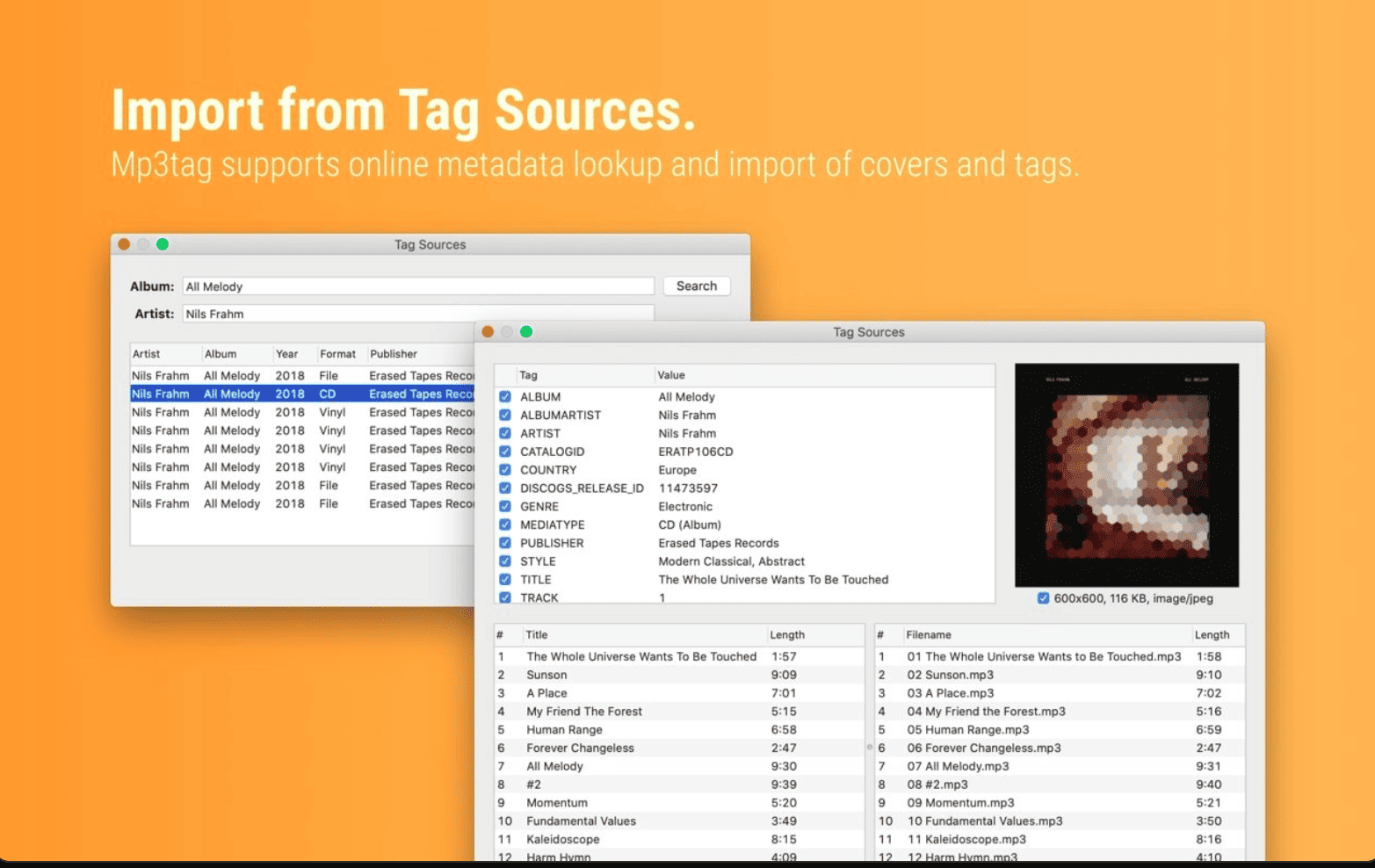Uncheck the MEDIATYPE tag checkbox
1375x868 pixels.
(x=505, y=525)
